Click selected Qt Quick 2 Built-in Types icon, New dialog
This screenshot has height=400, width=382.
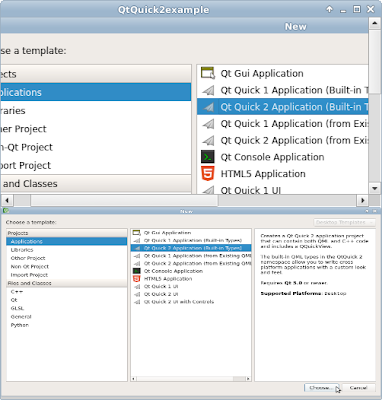click(x=137, y=248)
